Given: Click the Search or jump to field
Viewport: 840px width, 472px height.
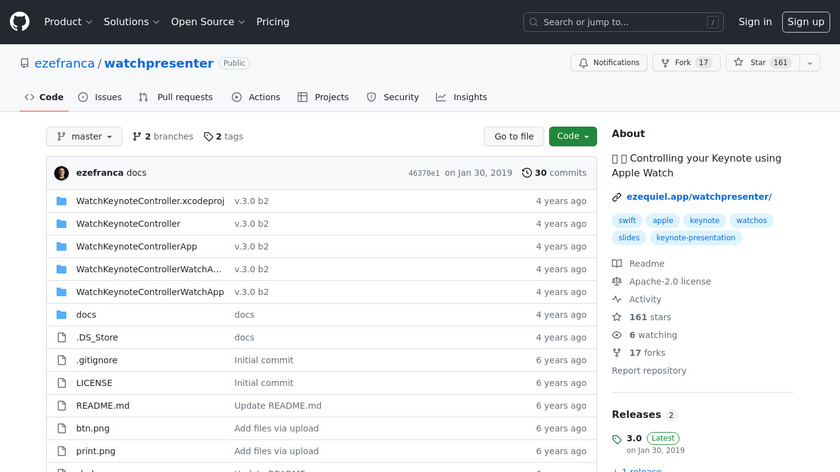Looking at the screenshot, I should pos(624,22).
